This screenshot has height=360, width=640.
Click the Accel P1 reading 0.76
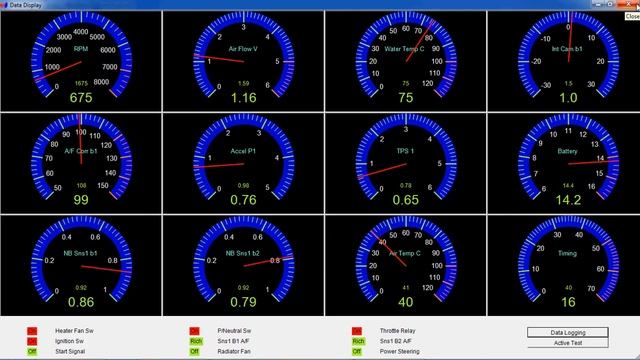243,200
